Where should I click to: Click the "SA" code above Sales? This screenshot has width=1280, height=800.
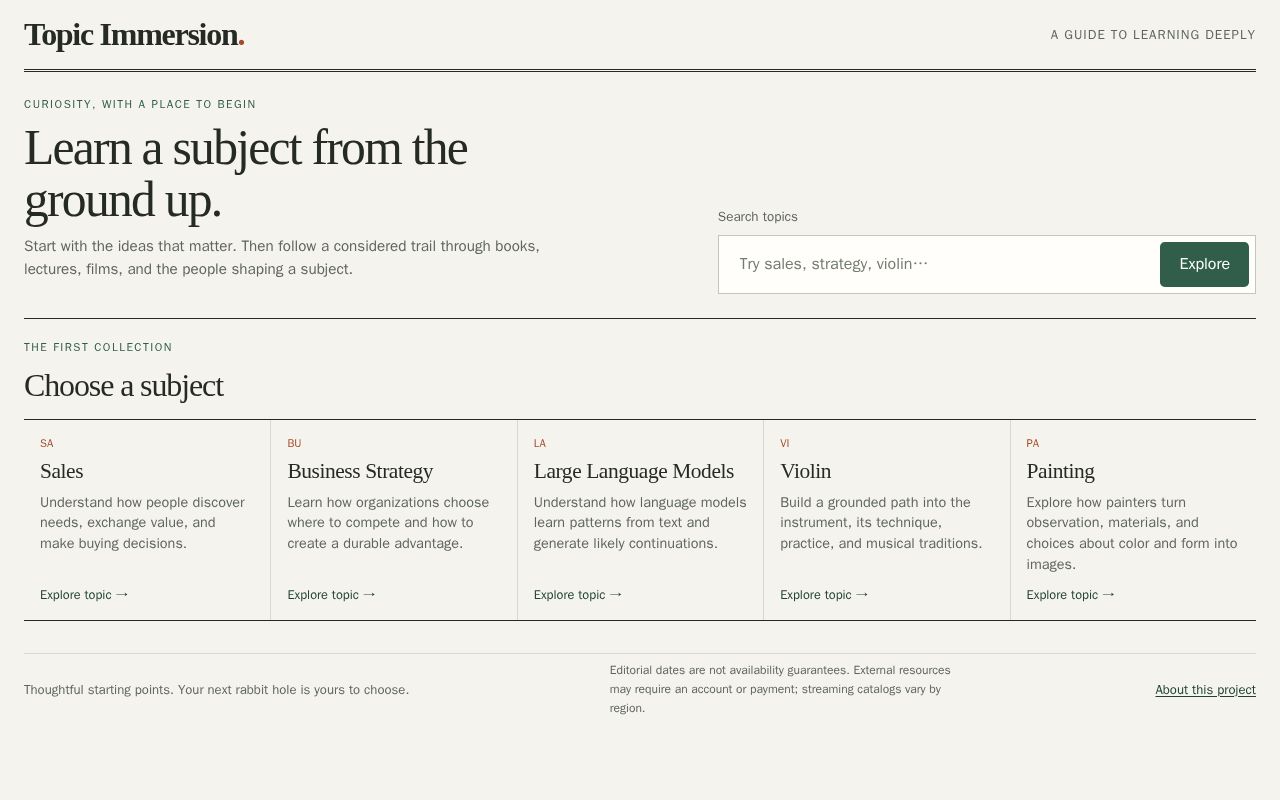coord(47,444)
